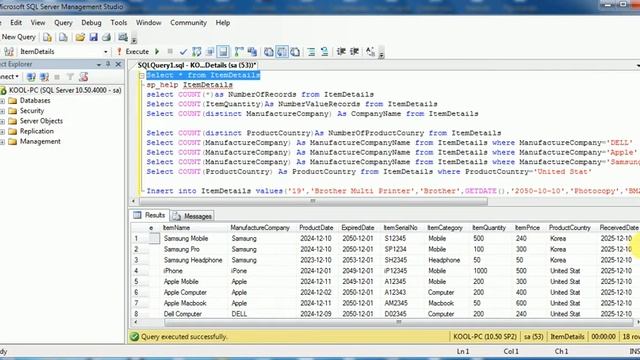Click the ItemQuantity column header
640x360 pixels.
[x=489, y=228]
